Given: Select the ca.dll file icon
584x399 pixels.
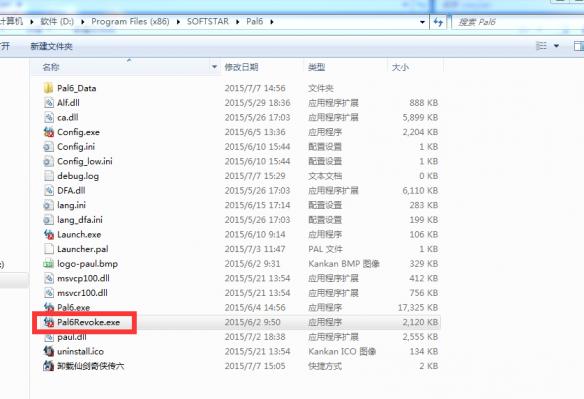Looking at the screenshot, I should pos(48,117).
